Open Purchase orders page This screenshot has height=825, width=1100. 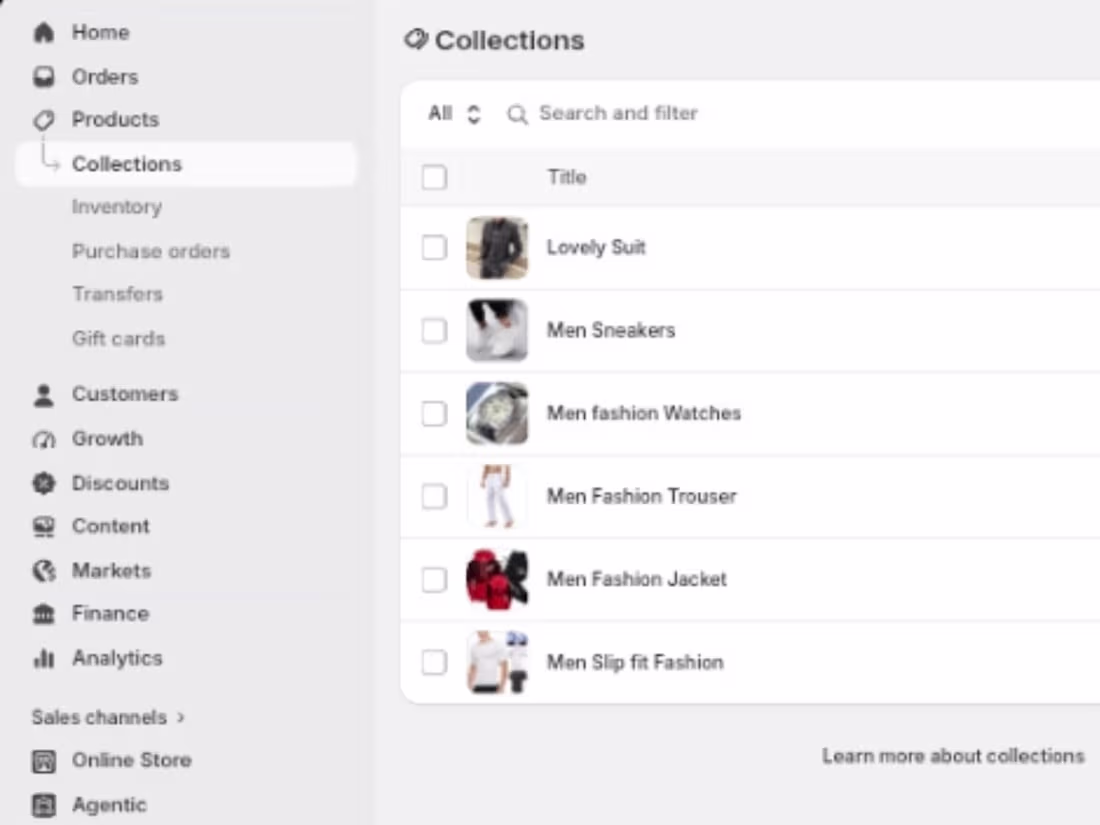(x=151, y=251)
